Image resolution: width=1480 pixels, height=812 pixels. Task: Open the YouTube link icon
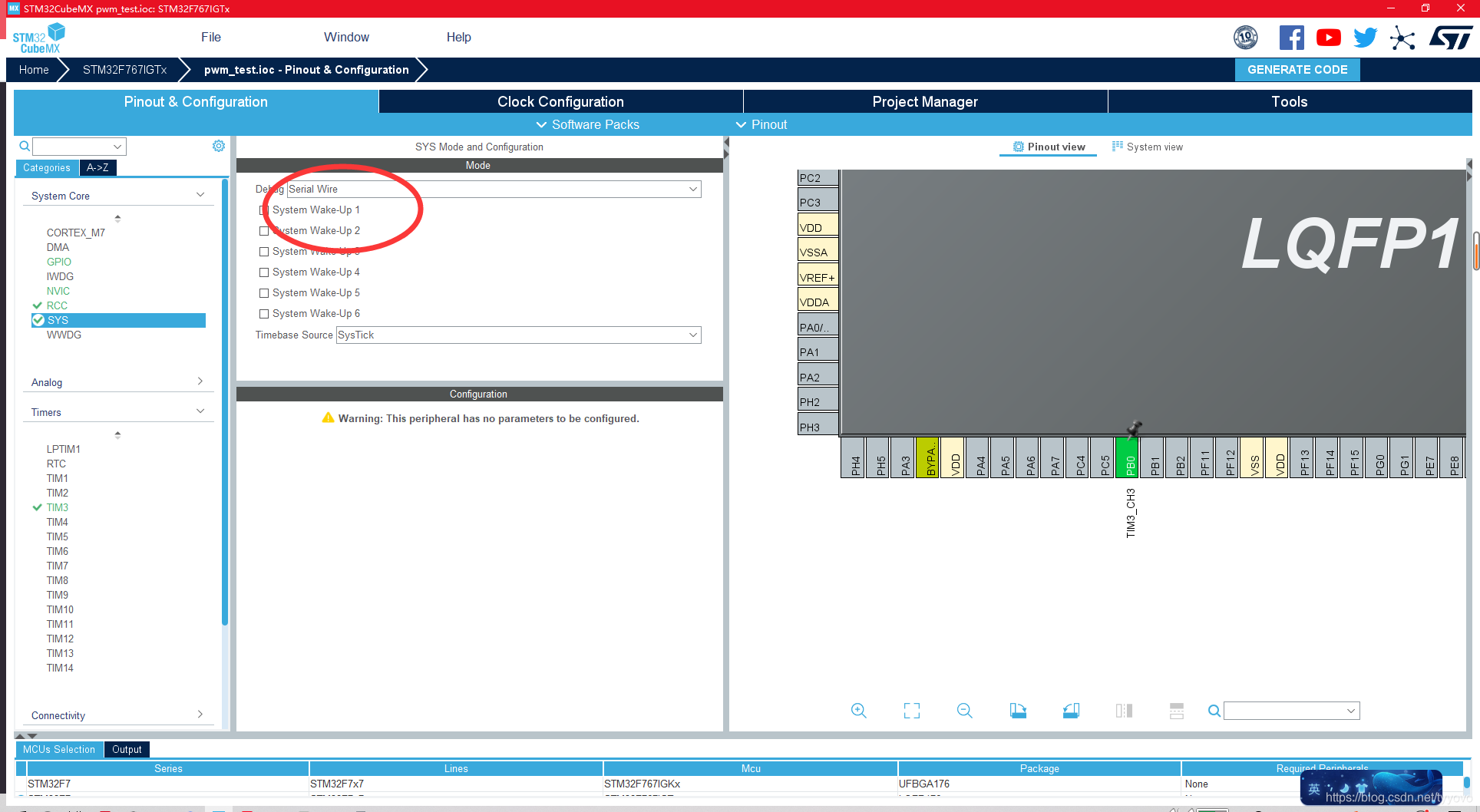pyautogui.click(x=1329, y=38)
